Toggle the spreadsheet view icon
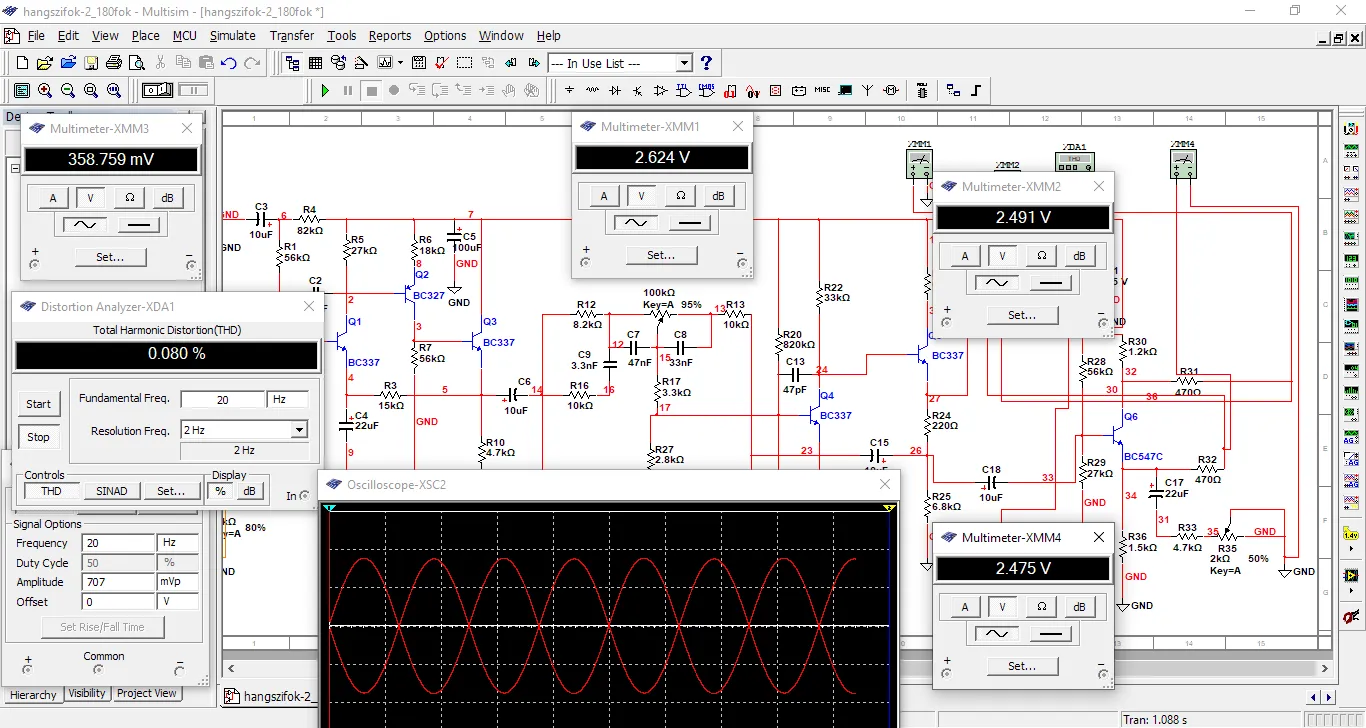The image size is (1366, 728). coord(315,63)
